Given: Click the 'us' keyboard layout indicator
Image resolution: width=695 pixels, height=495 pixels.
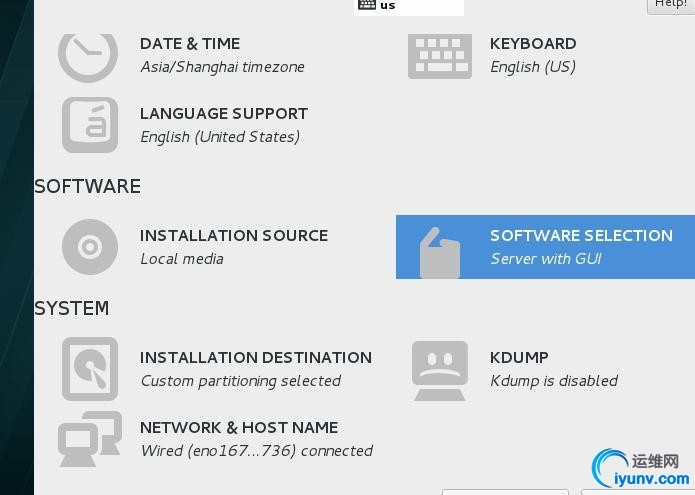Looking at the screenshot, I should [387, 6].
